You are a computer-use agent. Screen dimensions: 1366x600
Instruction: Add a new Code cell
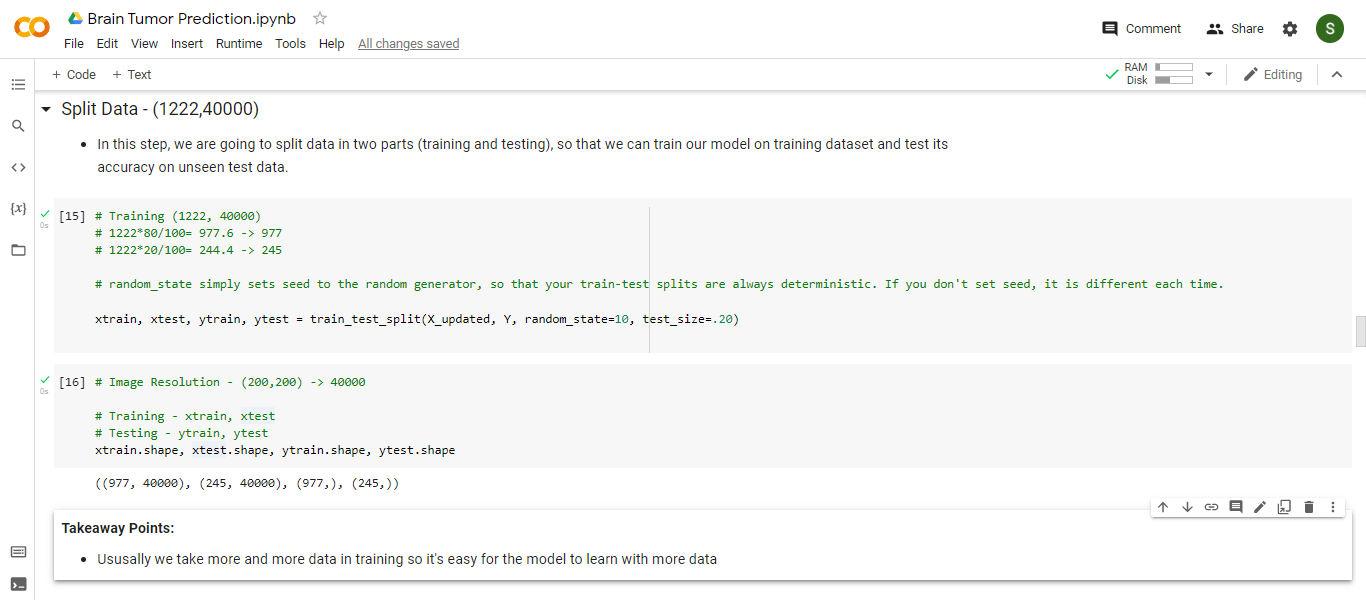coord(74,74)
